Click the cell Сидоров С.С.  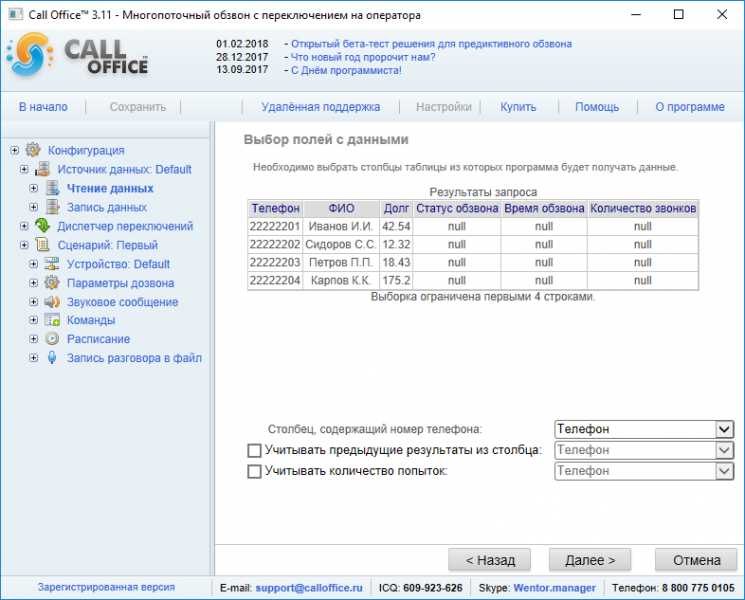341,244
